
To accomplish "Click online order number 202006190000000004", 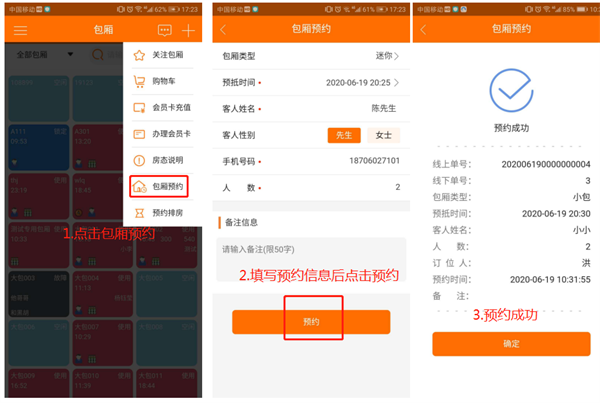I will pyautogui.click(x=546, y=165).
